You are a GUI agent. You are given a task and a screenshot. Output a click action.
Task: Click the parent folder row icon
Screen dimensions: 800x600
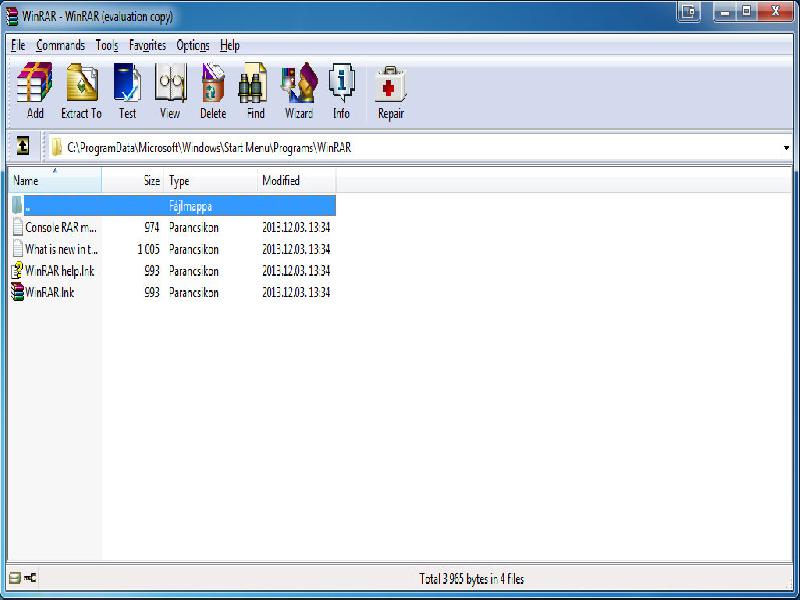[x=17, y=205]
